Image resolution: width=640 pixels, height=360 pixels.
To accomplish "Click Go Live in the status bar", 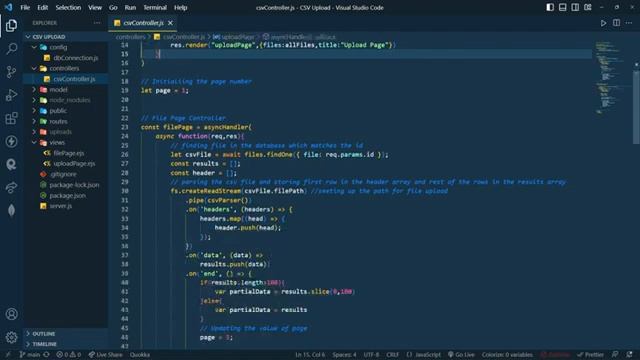I will (461, 355).
